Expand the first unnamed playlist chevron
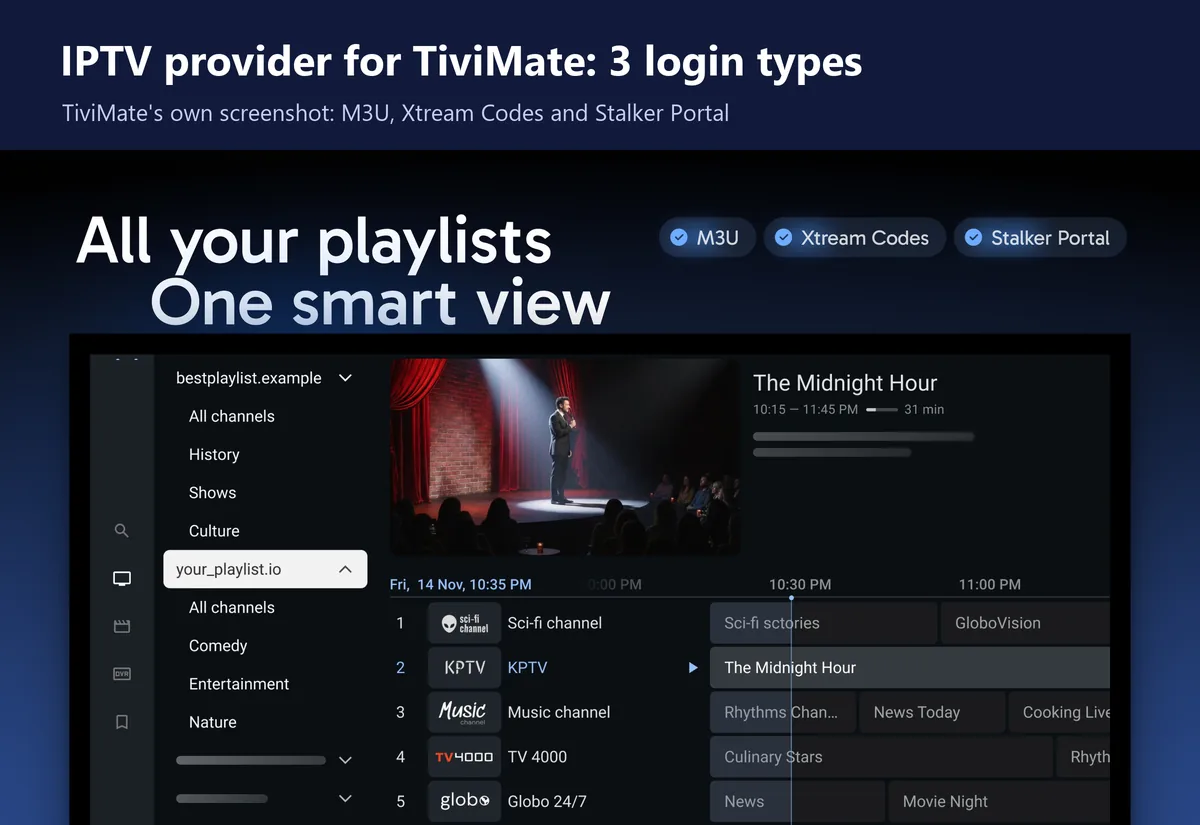This screenshot has height=825, width=1200. click(x=345, y=760)
